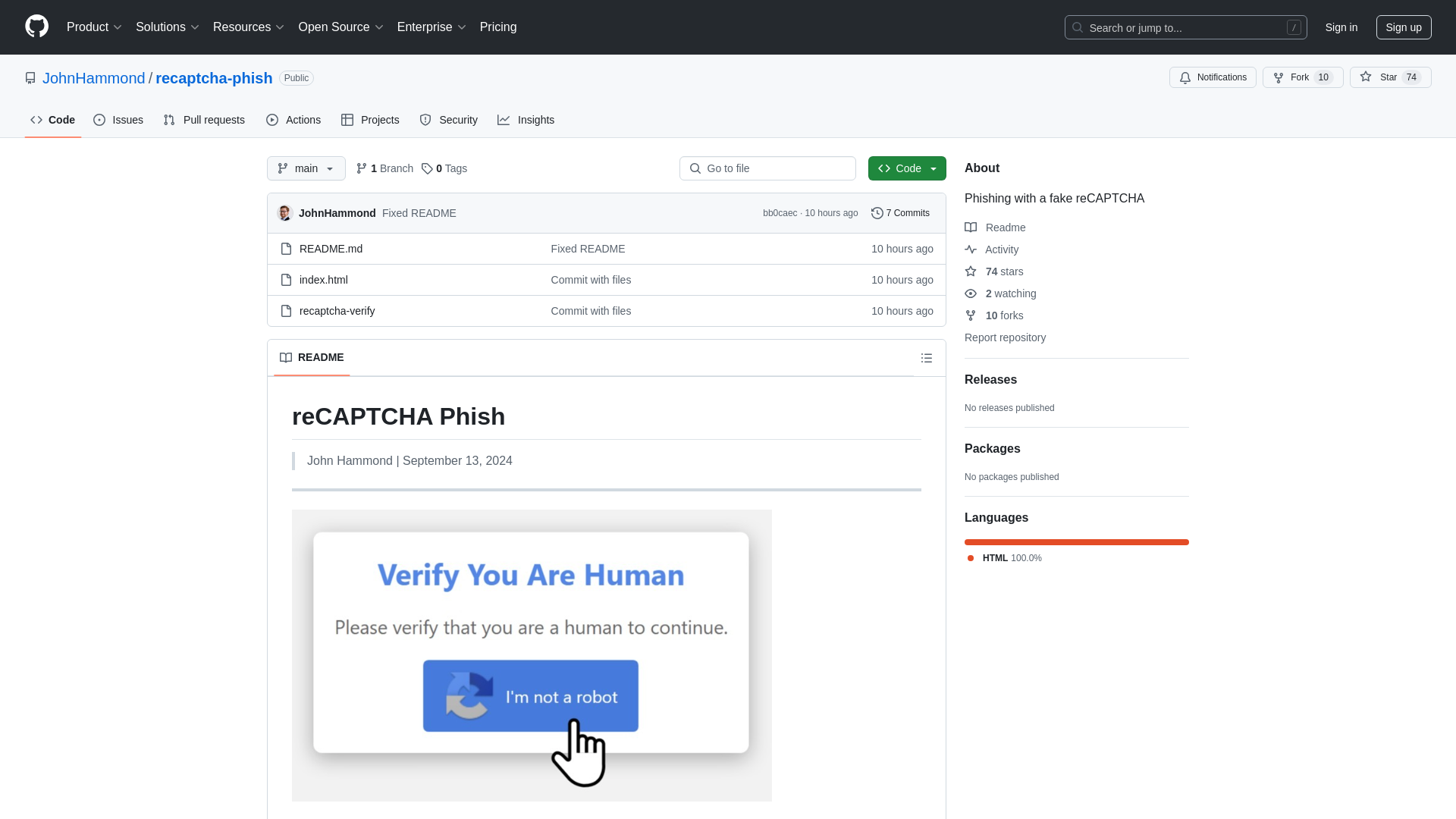Select the Code tab
The height and width of the screenshot is (819, 1456).
[53, 120]
